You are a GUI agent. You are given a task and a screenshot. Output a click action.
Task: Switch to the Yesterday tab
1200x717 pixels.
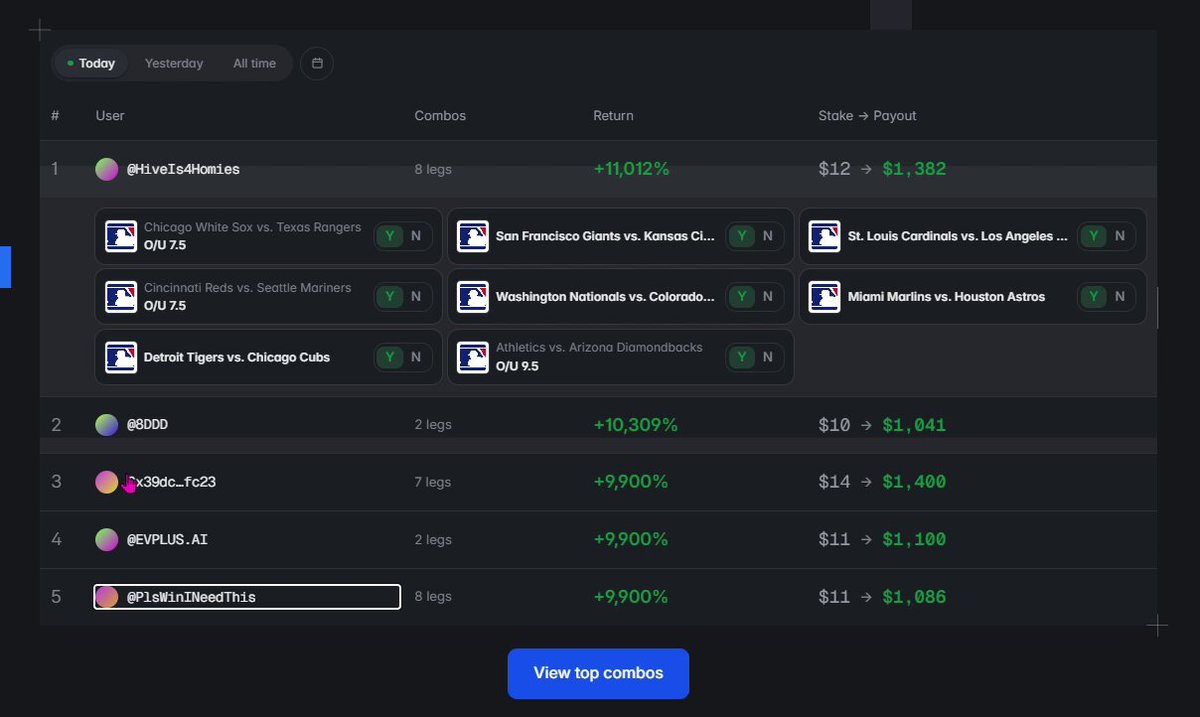point(174,63)
